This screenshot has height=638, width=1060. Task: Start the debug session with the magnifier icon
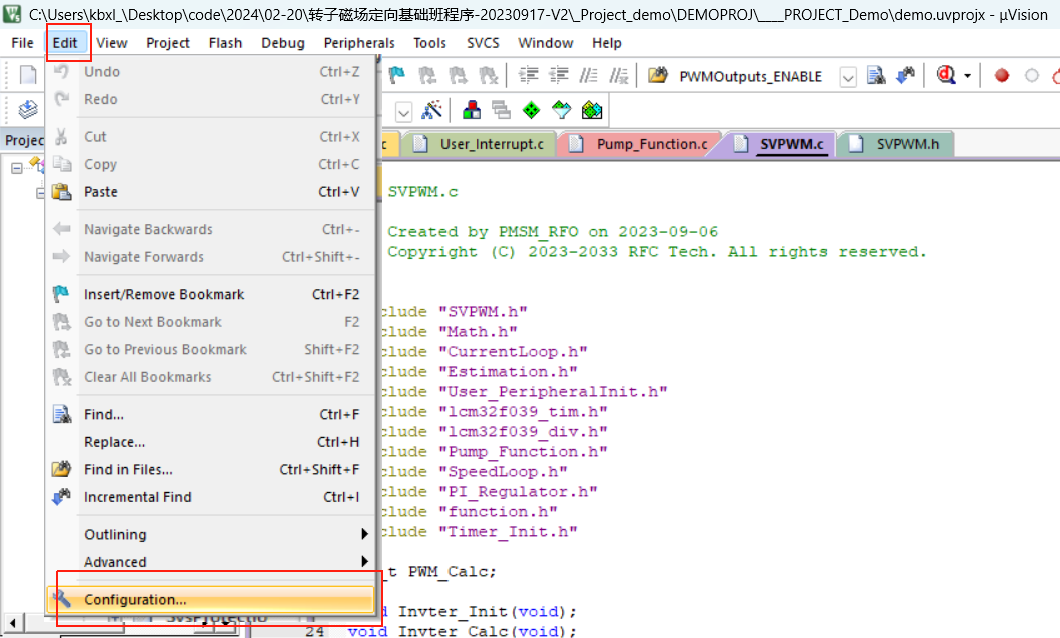tap(946, 75)
